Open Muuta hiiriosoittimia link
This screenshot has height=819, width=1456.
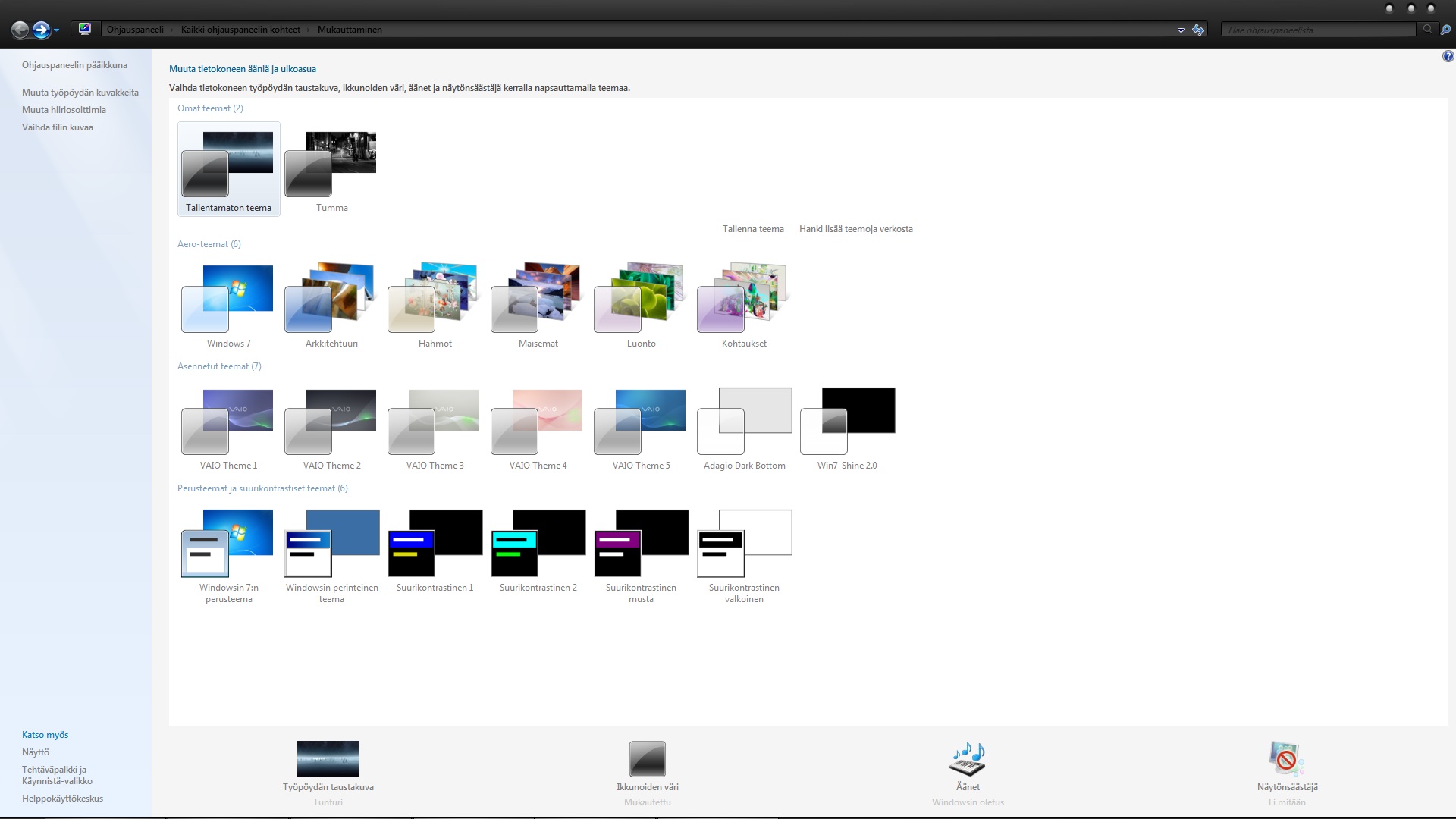[64, 110]
